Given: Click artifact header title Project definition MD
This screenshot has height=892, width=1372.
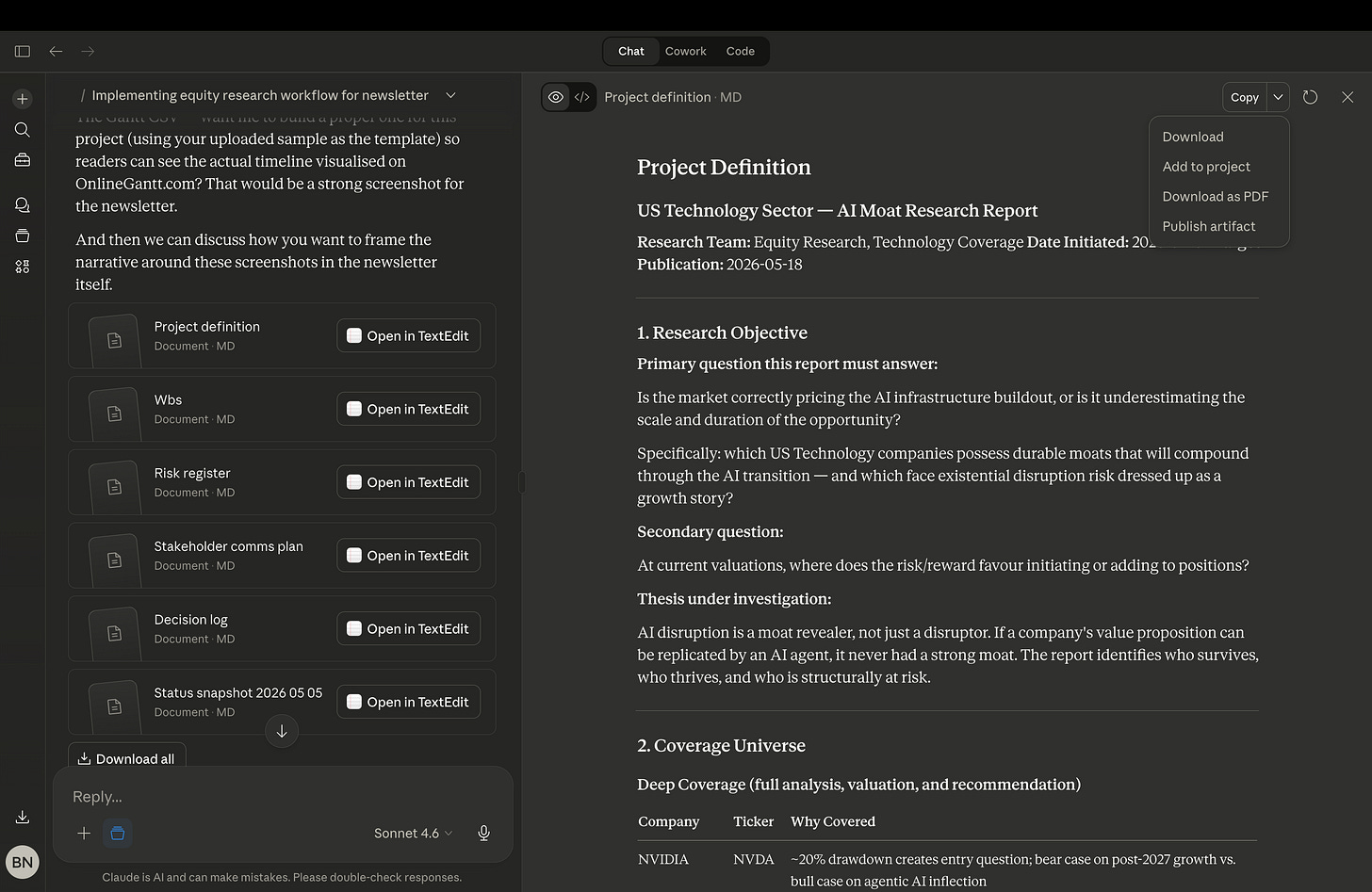Looking at the screenshot, I should click(x=673, y=97).
